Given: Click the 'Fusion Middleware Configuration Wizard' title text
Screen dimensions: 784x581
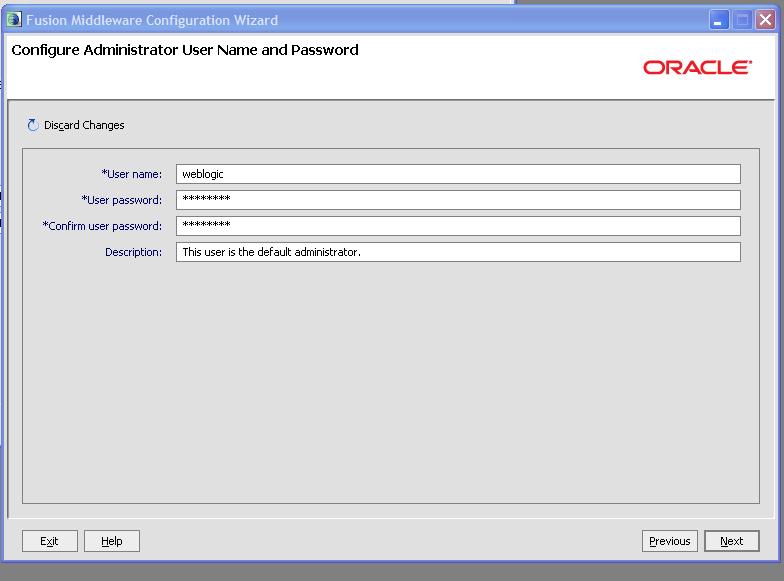Looking at the screenshot, I should pos(152,20).
